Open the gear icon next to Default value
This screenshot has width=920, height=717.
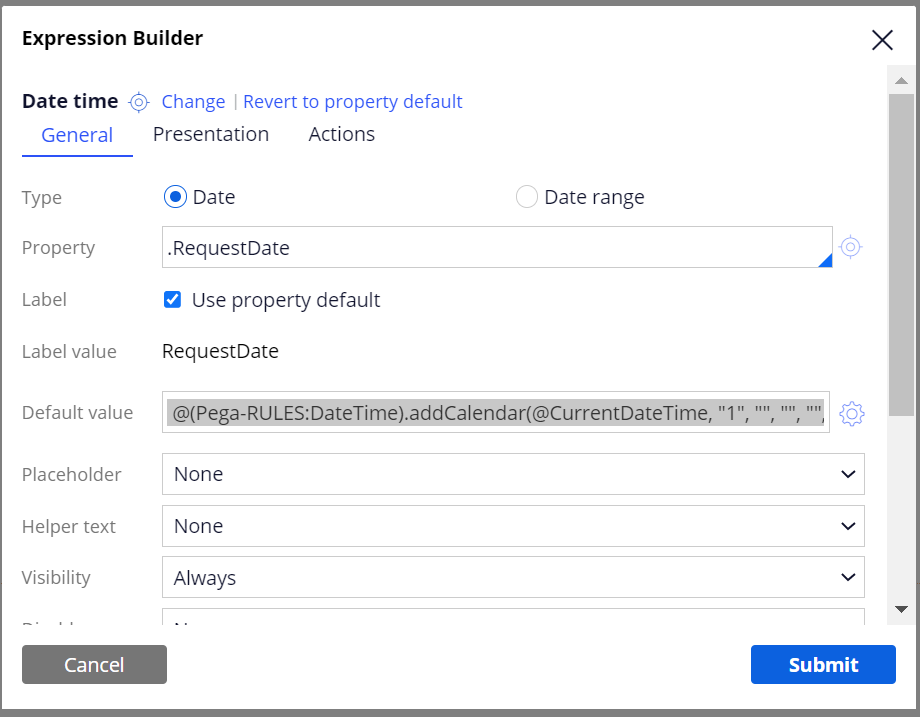pos(852,413)
